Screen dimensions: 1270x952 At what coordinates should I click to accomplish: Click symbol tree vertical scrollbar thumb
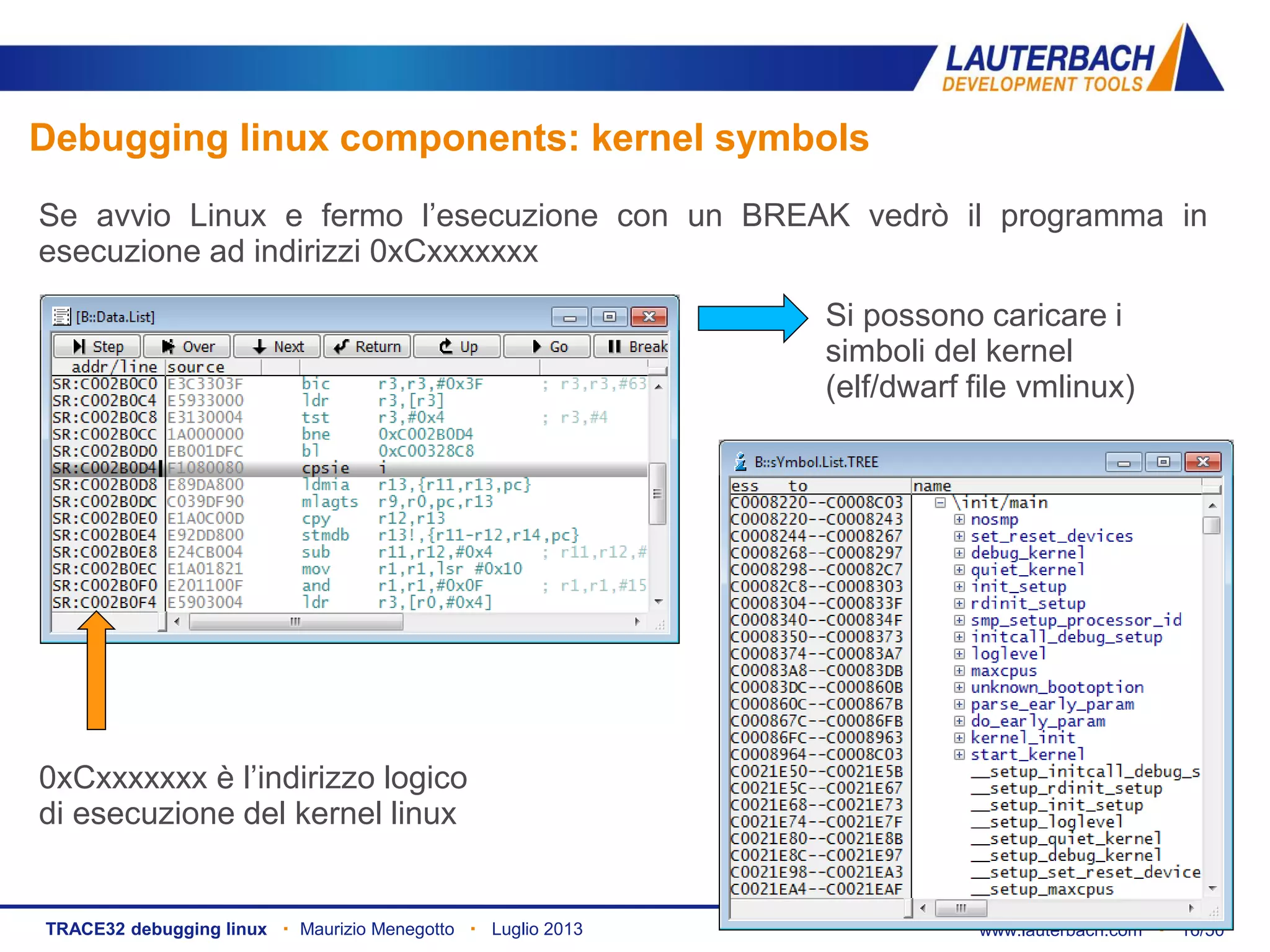[x=1211, y=526]
